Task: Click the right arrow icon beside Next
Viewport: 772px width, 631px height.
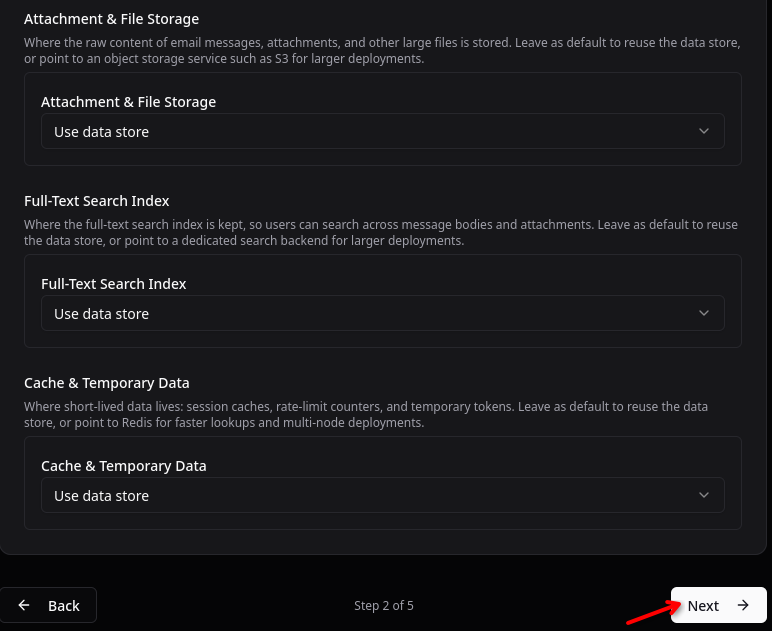Action: (x=743, y=605)
